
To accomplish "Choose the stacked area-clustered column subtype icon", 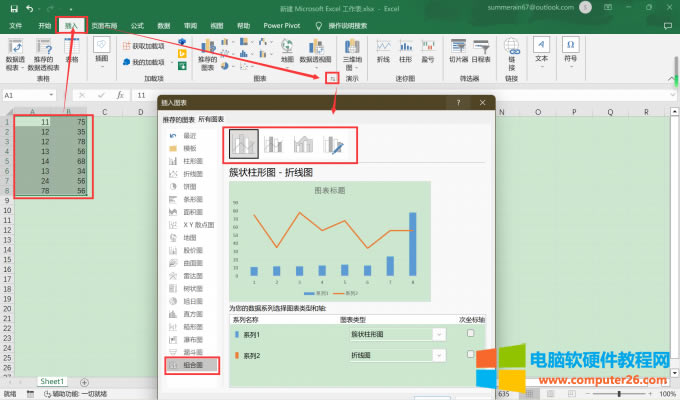I will pyautogui.click(x=304, y=145).
